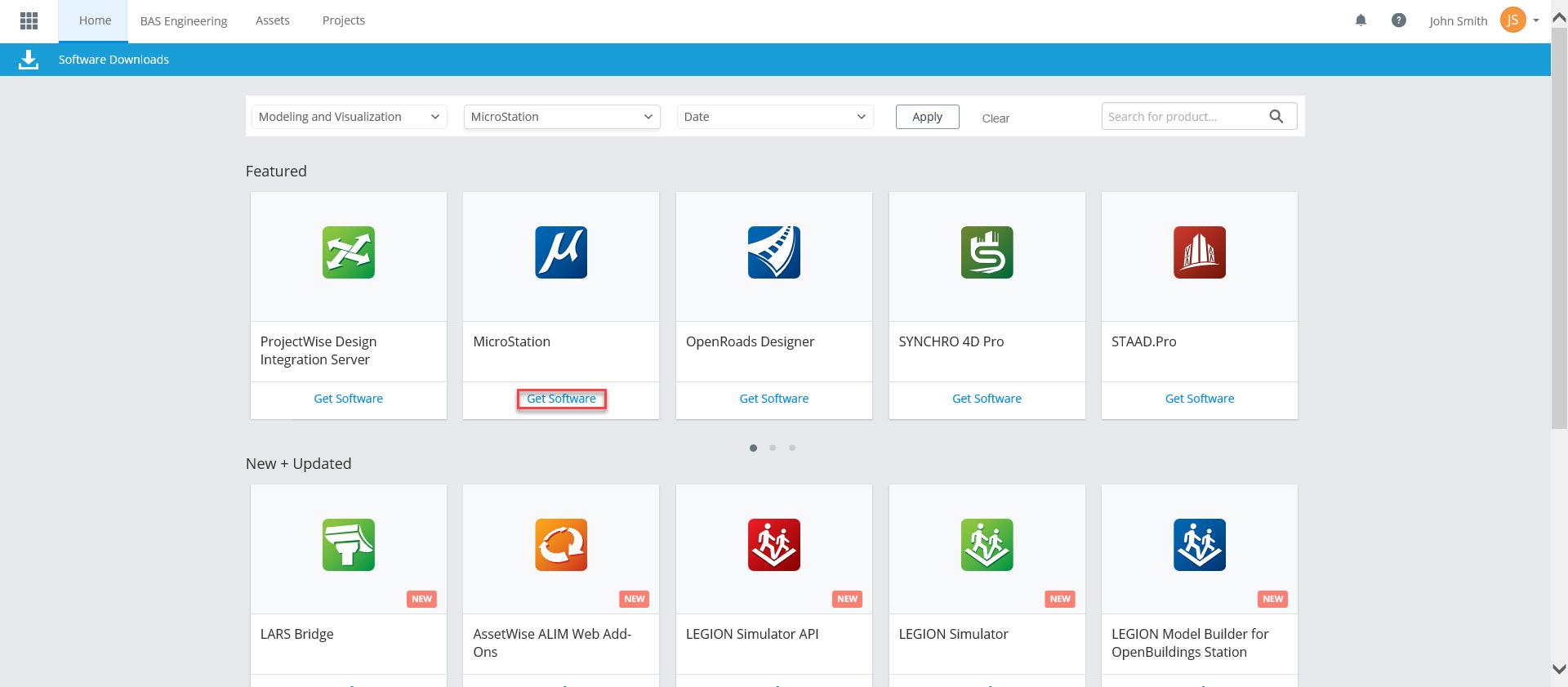The height and width of the screenshot is (687, 1568).
Task: Get Software for OpenRoads Designer
Action: point(774,399)
